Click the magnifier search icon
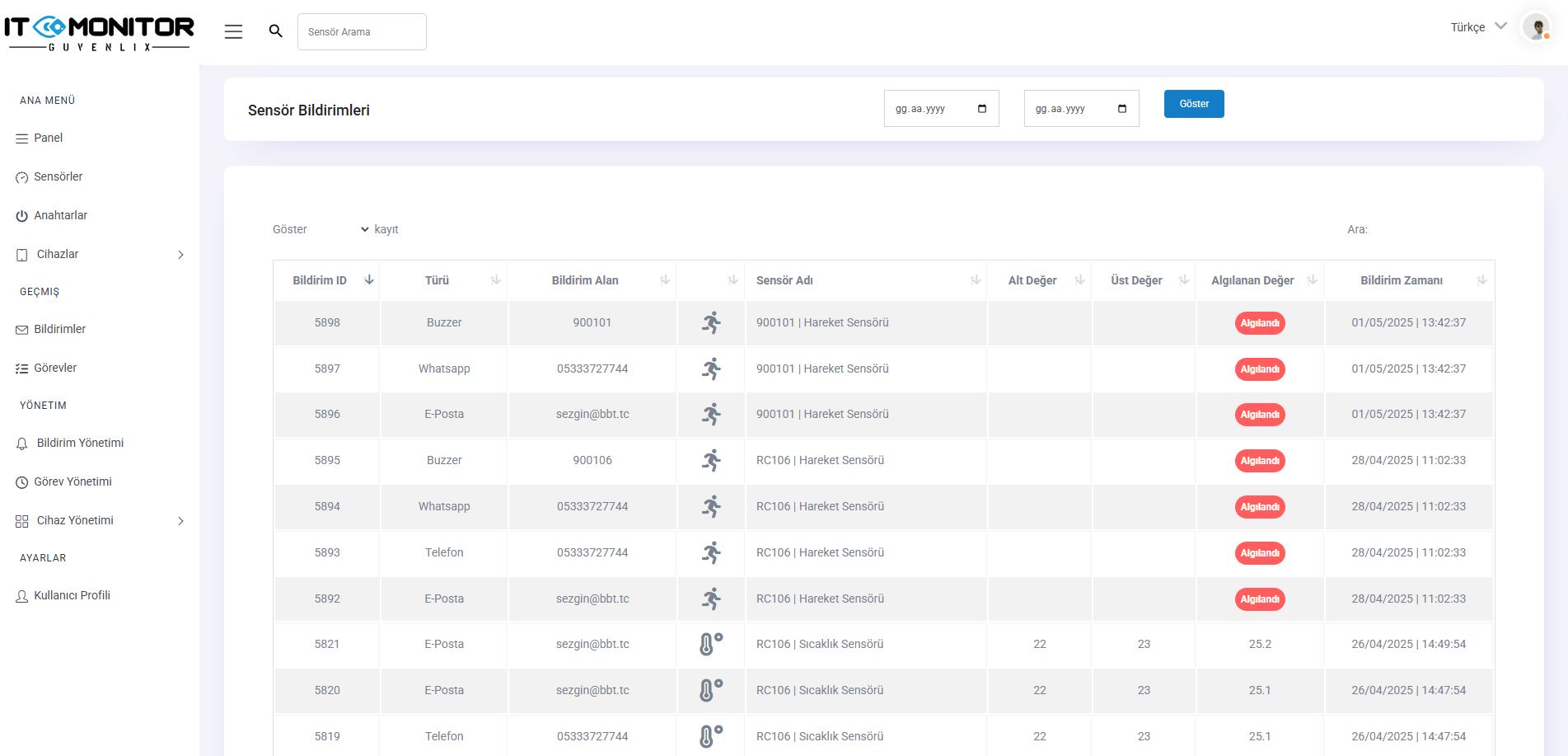1568x756 pixels. point(276,31)
